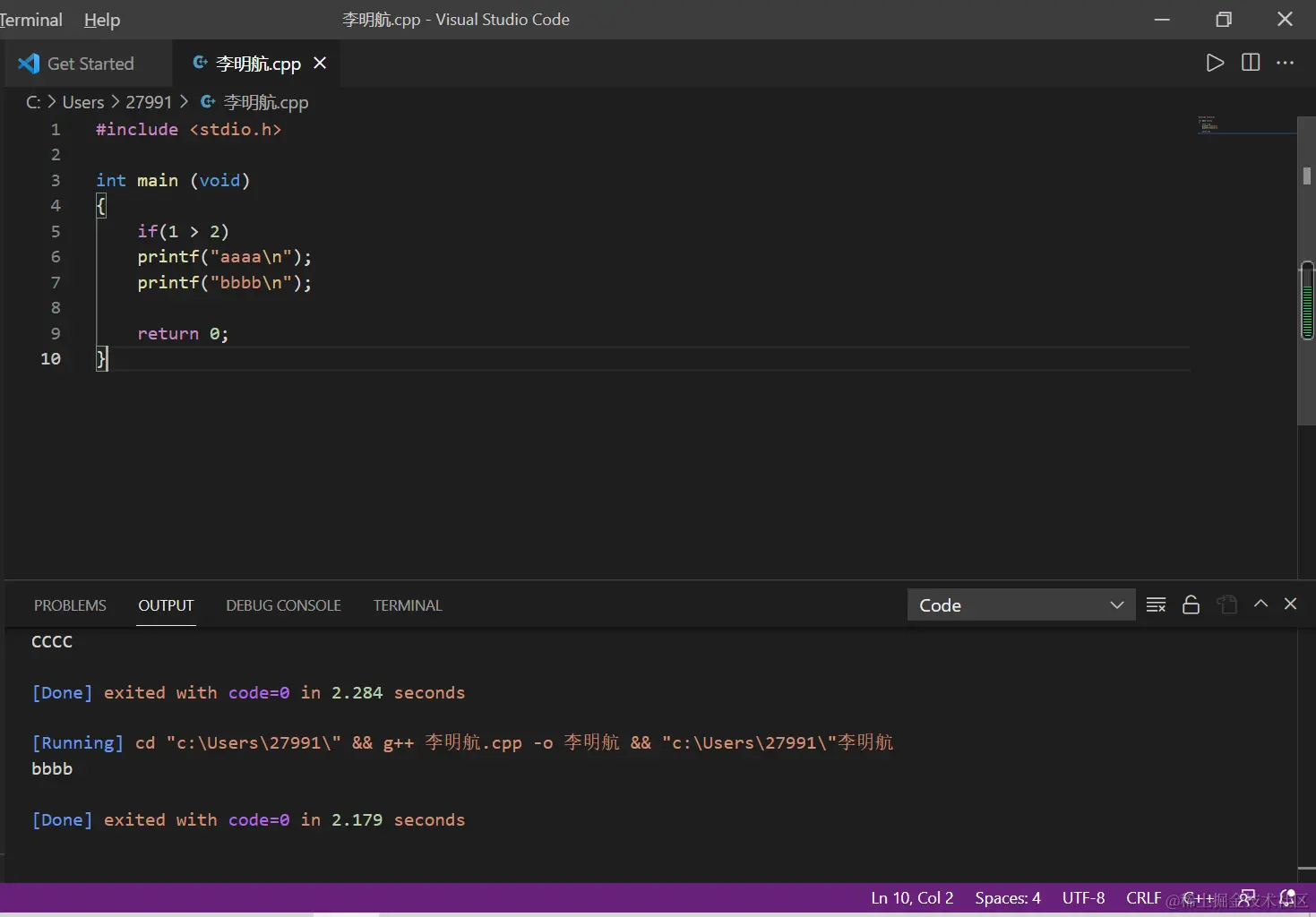Image resolution: width=1316 pixels, height=917 pixels.
Task: Place the cursor on if(1 > 2)
Action: coord(184,231)
